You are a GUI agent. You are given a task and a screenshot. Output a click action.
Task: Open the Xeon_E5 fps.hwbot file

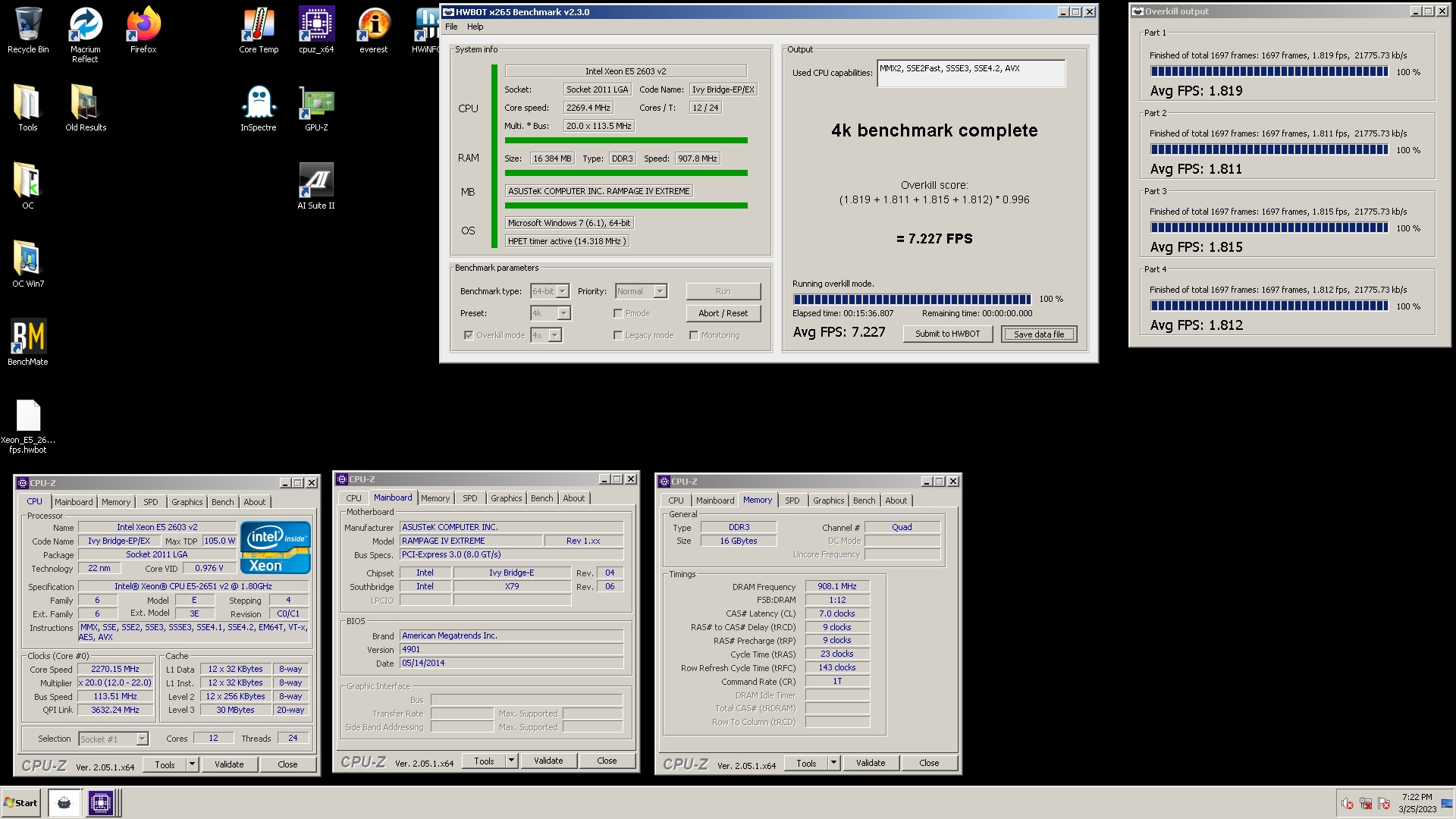click(x=28, y=426)
